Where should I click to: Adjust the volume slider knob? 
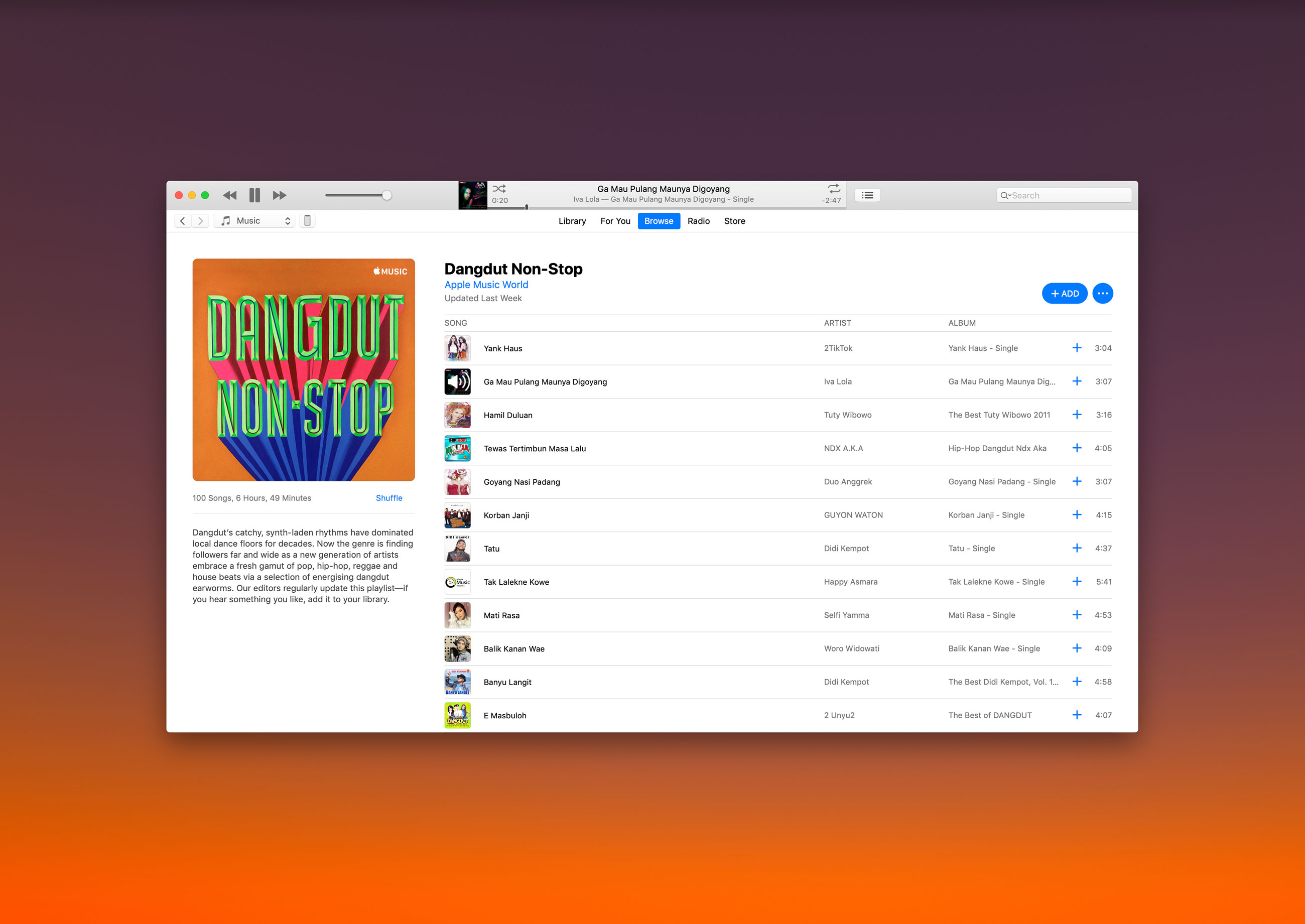point(387,195)
